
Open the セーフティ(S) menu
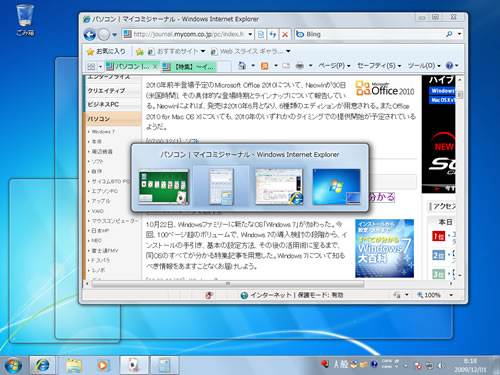coord(379,66)
